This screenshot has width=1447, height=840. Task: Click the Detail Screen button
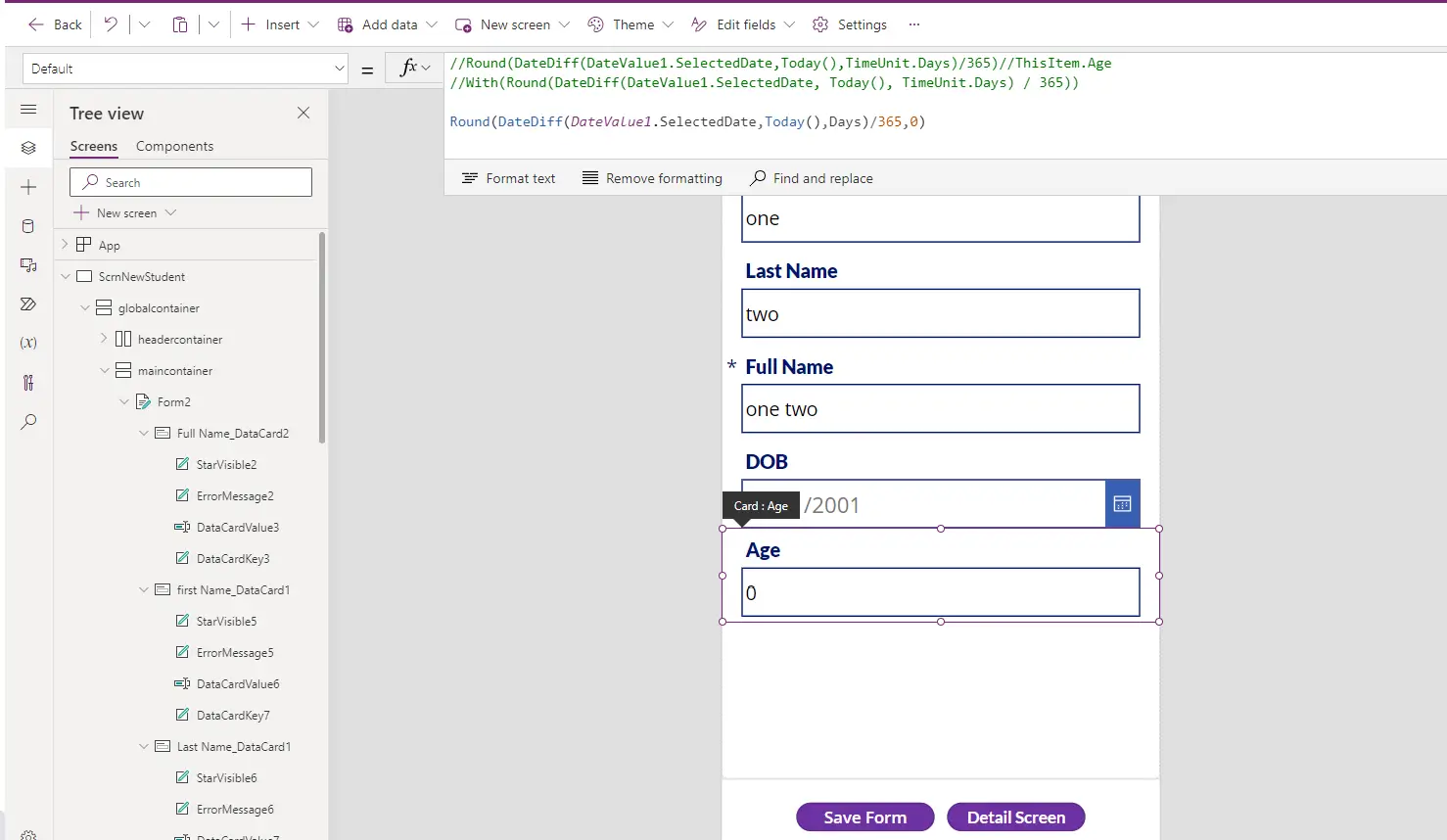(x=1015, y=817)
